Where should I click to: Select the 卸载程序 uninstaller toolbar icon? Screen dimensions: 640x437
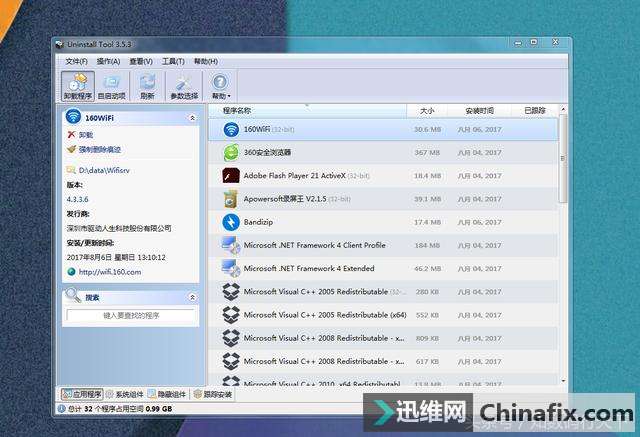pyautogui.click(x=78, y=86)
